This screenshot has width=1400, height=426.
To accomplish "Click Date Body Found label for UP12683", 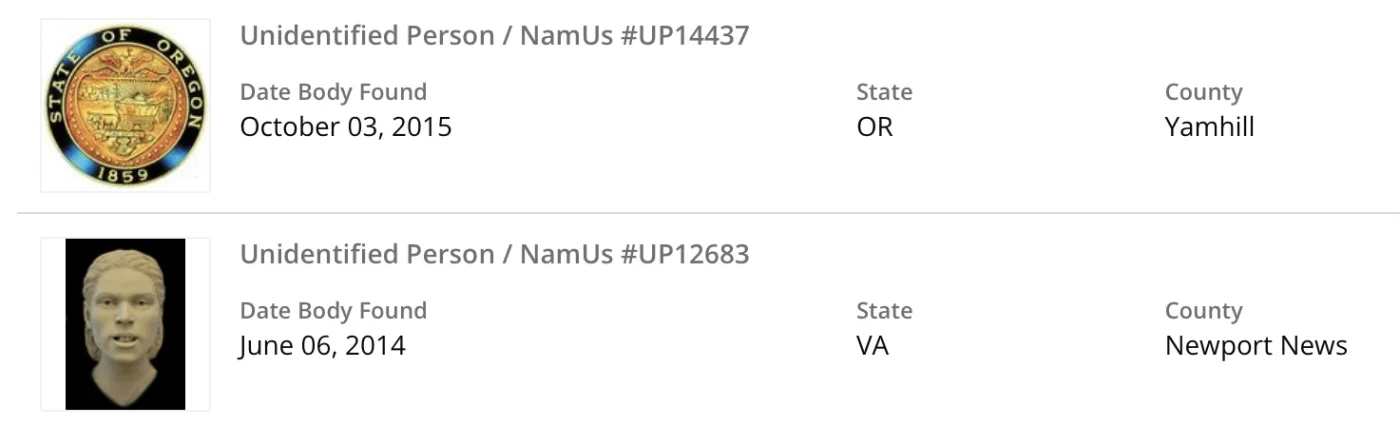I will (x=333, y=311).
